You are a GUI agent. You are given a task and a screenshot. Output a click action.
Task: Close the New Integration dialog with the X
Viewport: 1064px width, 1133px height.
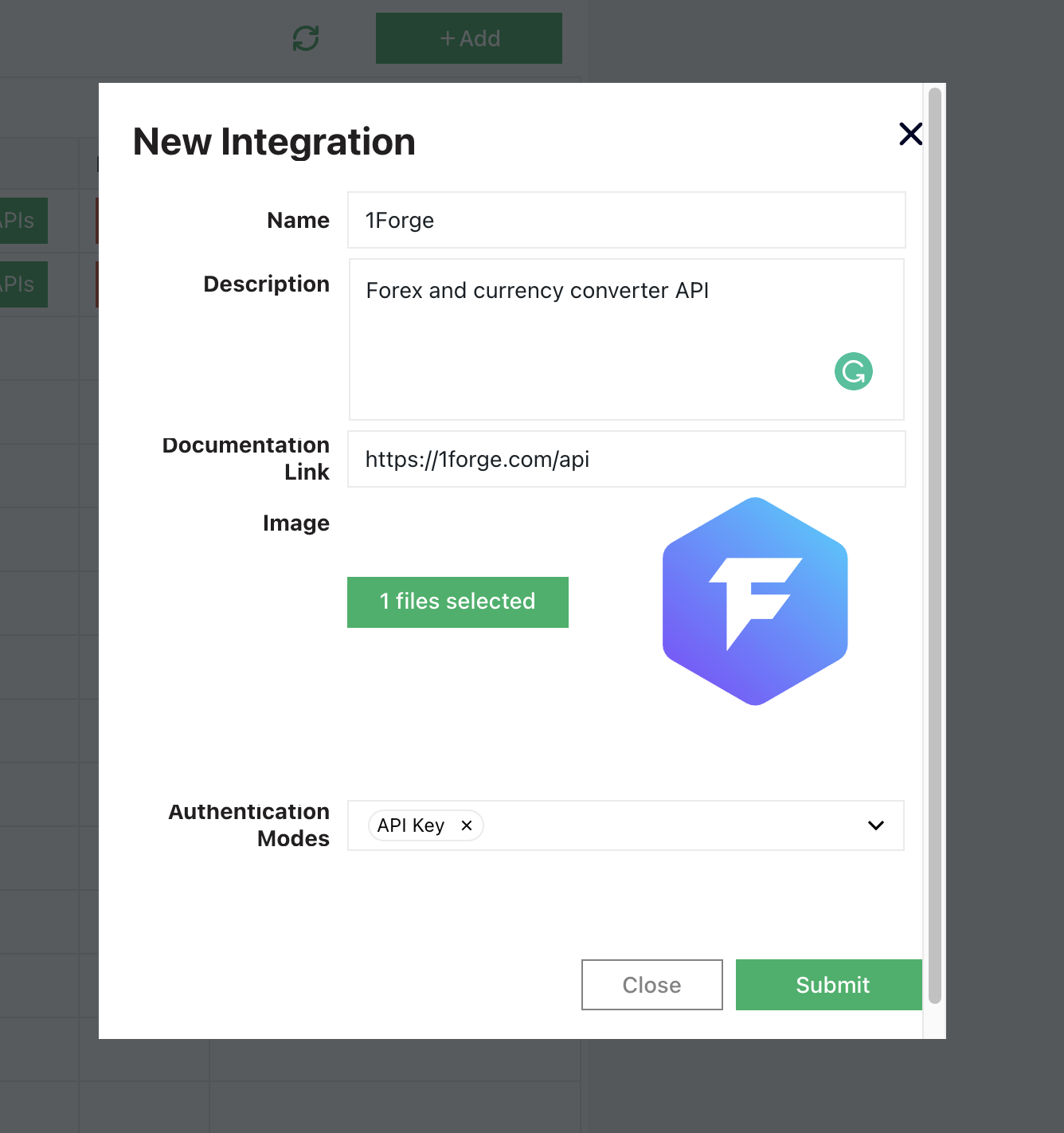(x=910, y=134)
